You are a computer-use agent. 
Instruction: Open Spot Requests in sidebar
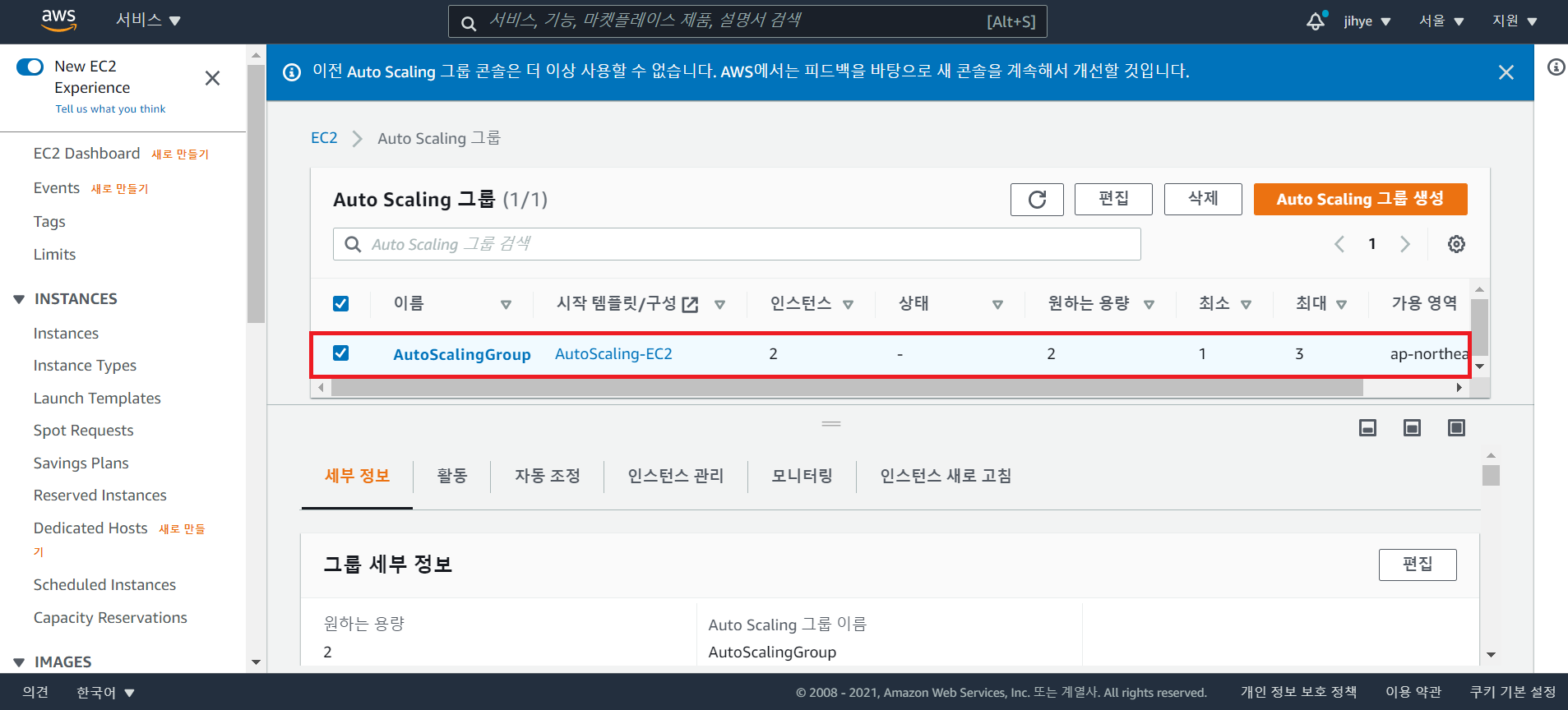tap(83, 431)
